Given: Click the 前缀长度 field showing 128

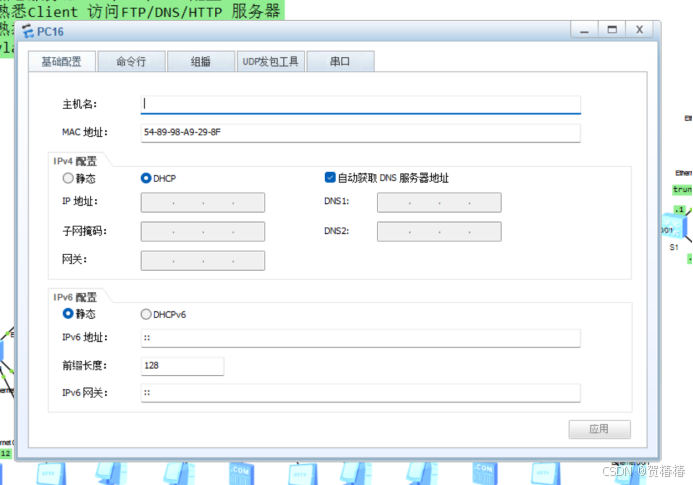Looking at the screenshot, I should pyautogui.click(x=182, y=366).
